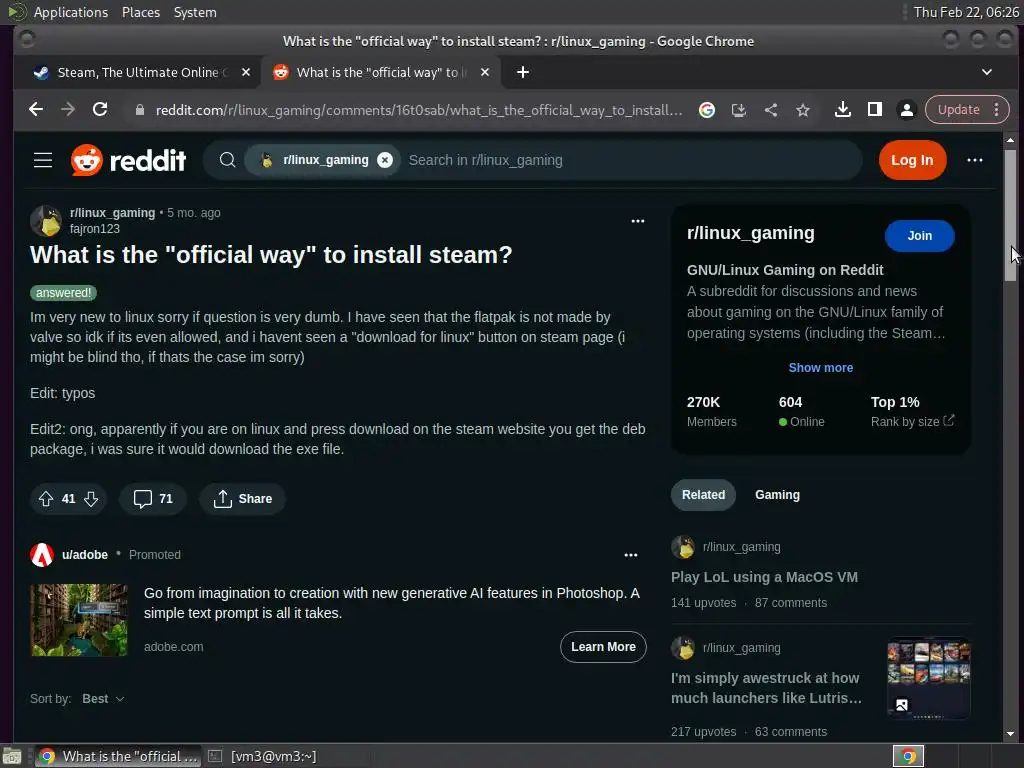Image resolution: width=1024 pixels, height=768 pixels.
Task: Open the r/linux_gaming link above the post title
Action: coord(112,213)
